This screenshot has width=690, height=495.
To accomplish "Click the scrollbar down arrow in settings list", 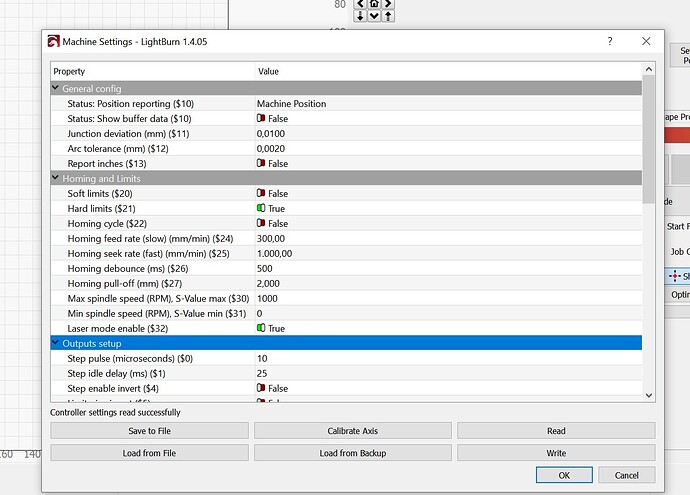I will click(649, 395).
